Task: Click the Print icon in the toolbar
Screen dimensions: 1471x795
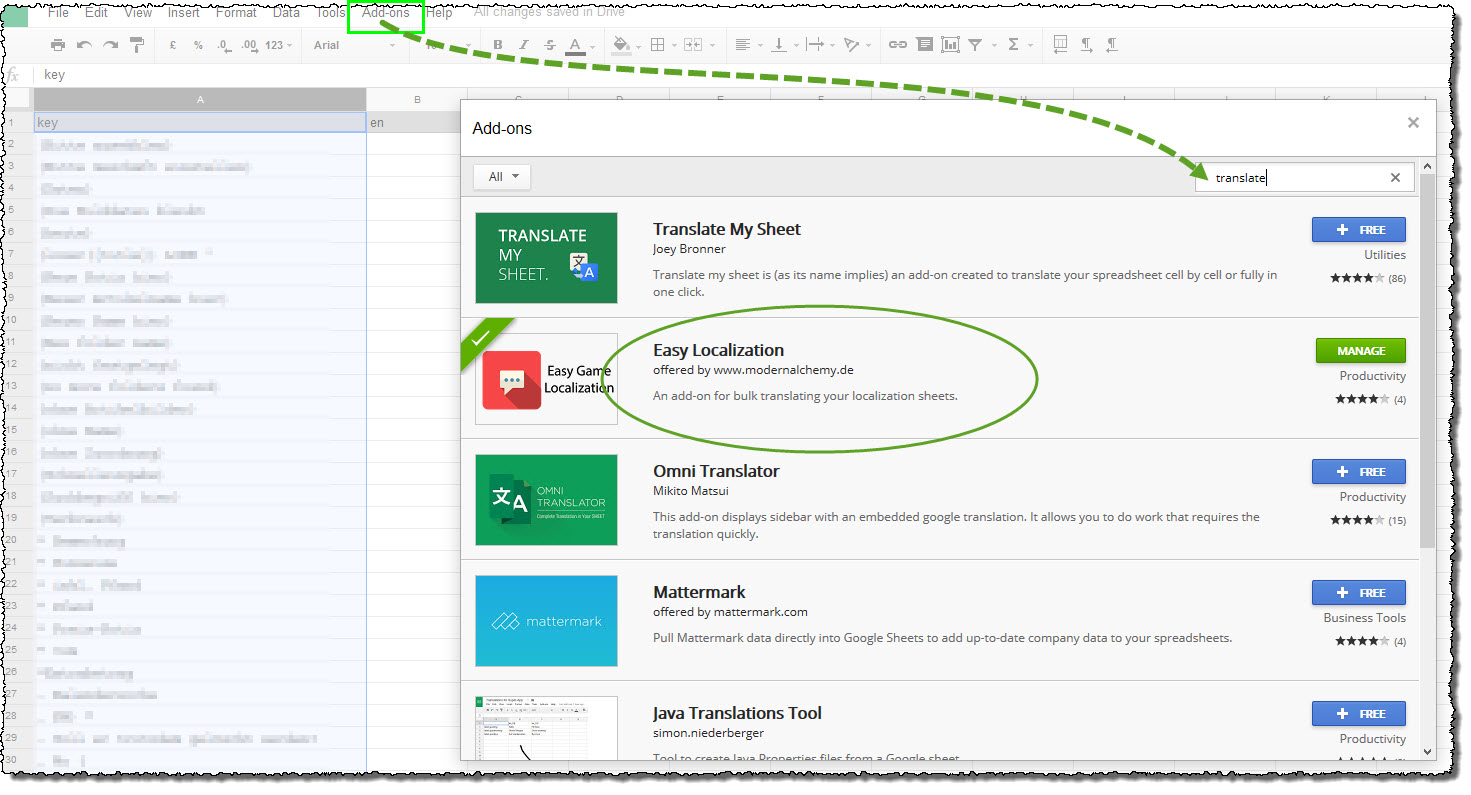Action: [x=58, y=45]
